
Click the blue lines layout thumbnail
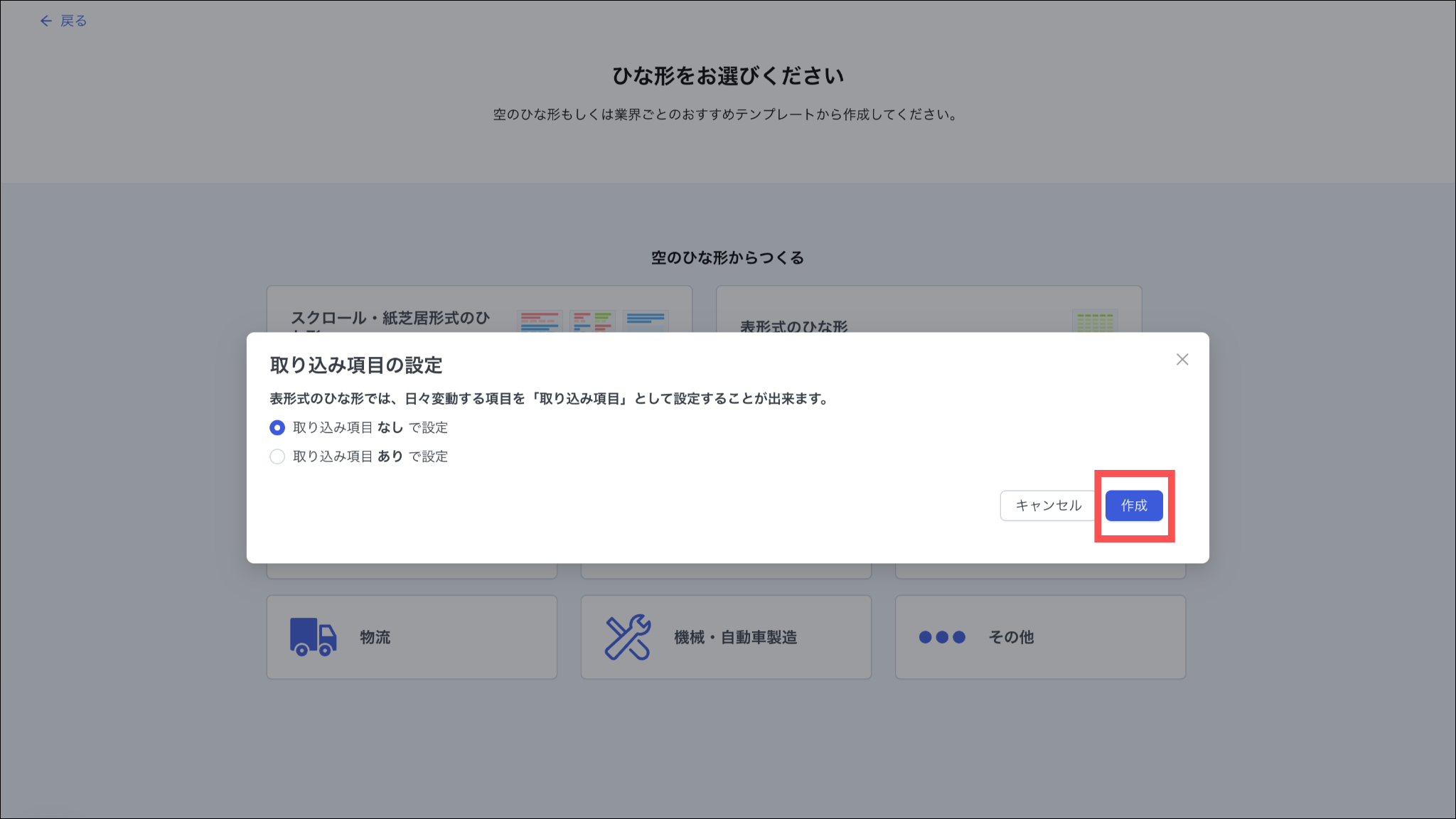point(646,321)
